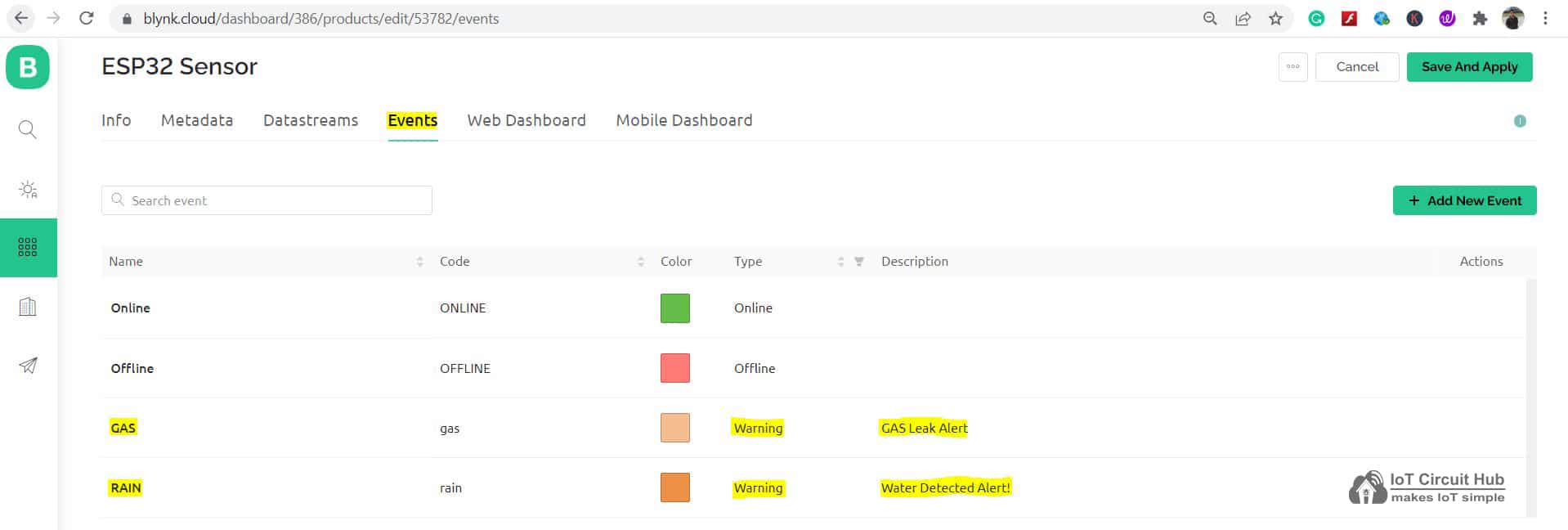The image size is (1568, 530).
Task: Switch to the Web Dashboard tab
Action: (x=526, y=120)
